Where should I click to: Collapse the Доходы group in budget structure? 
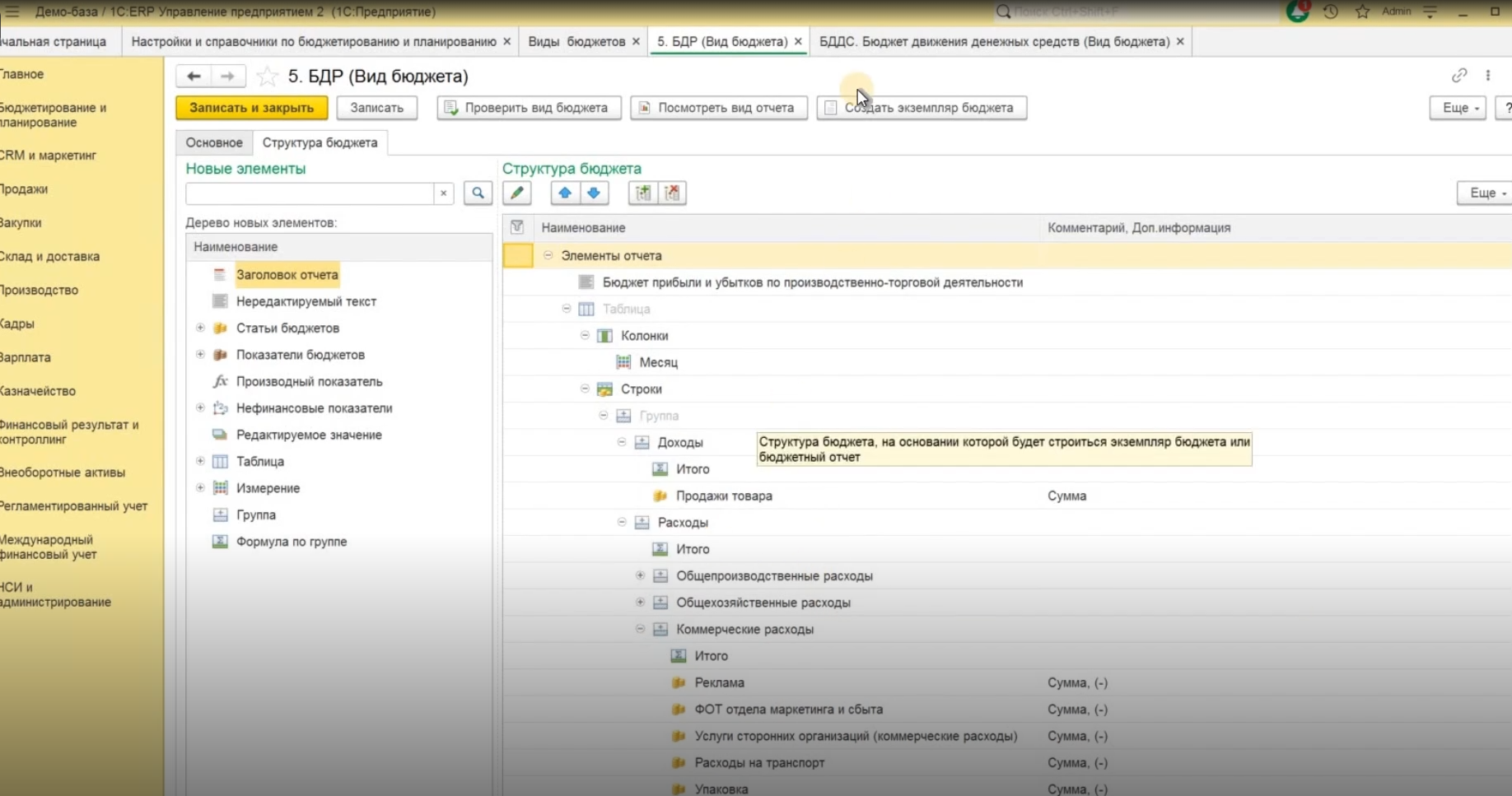622,442
